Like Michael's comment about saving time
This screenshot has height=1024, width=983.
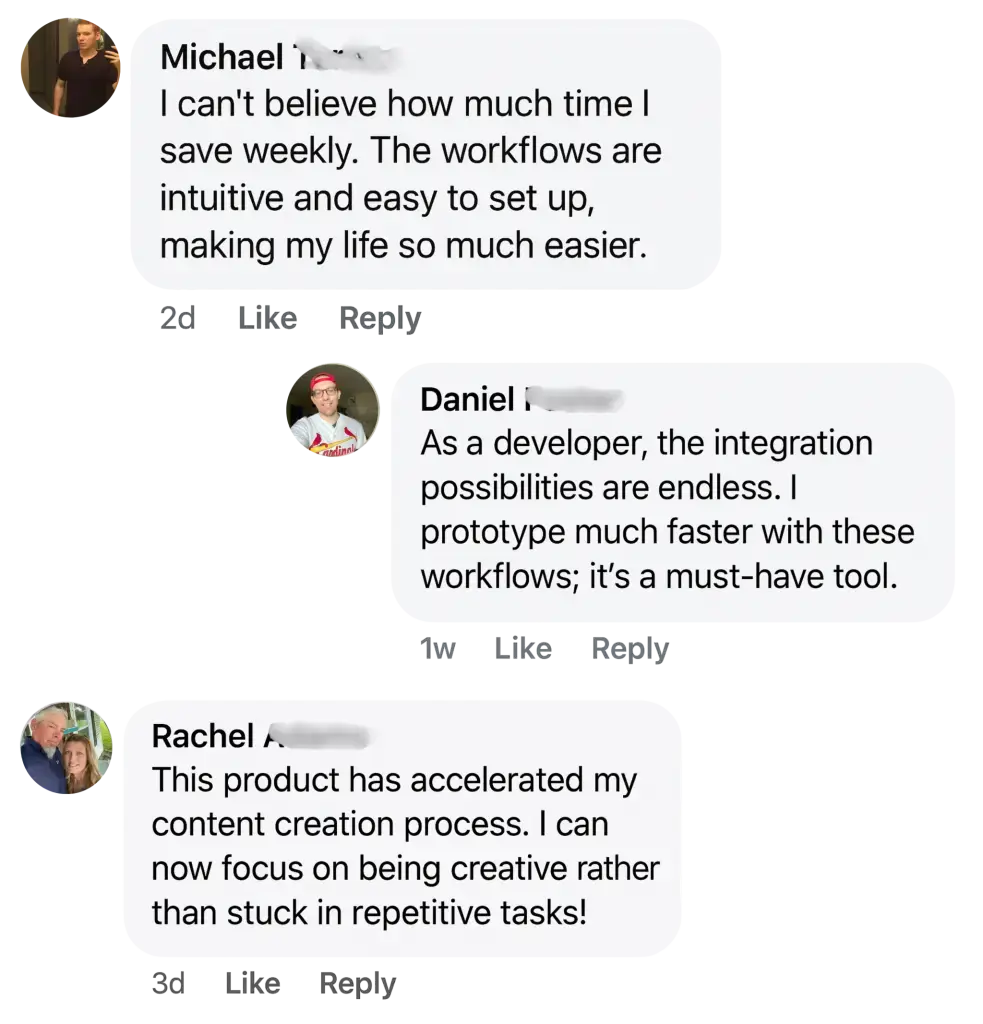tap(267, 320)
